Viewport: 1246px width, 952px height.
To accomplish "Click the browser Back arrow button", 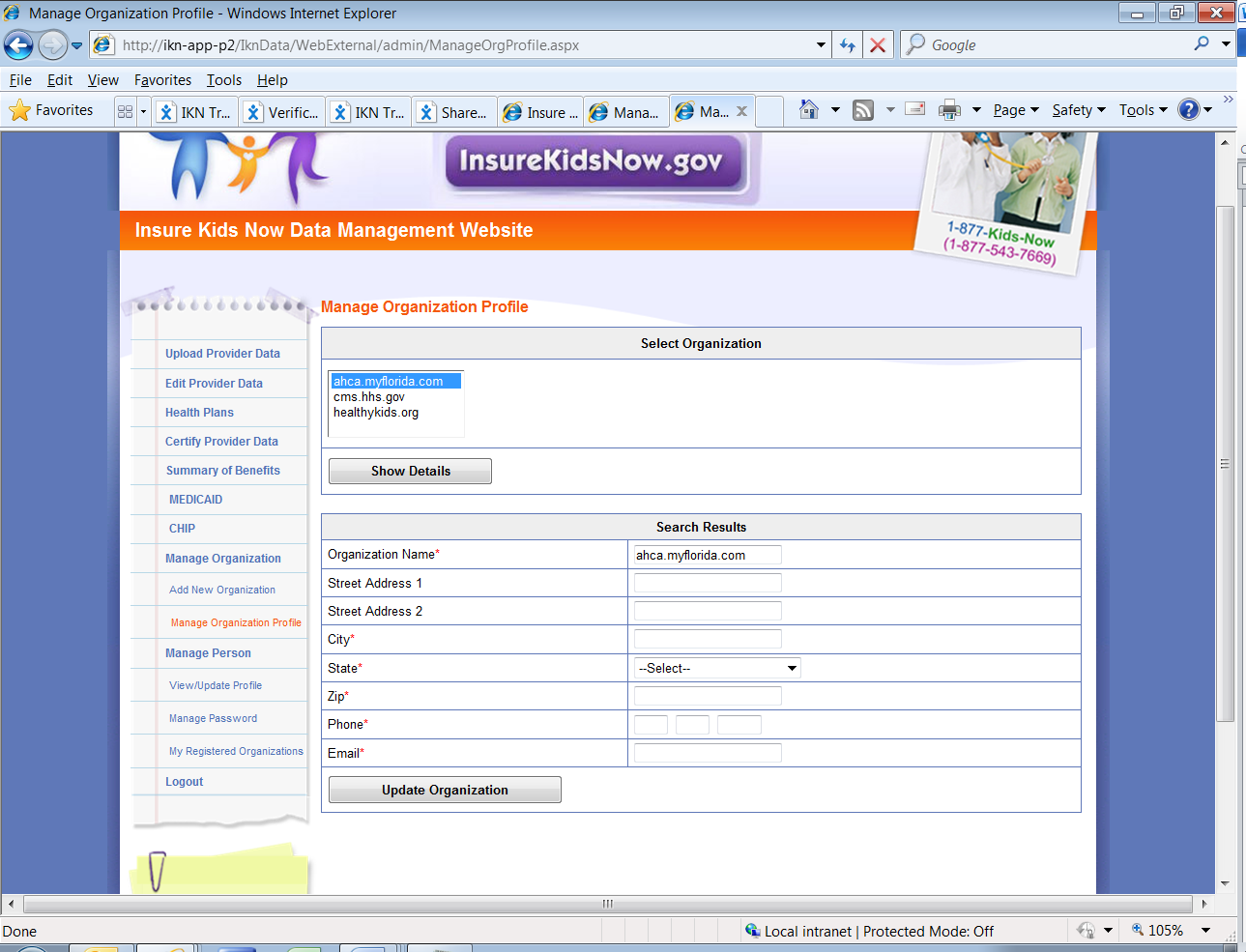I will click(18, 44).
